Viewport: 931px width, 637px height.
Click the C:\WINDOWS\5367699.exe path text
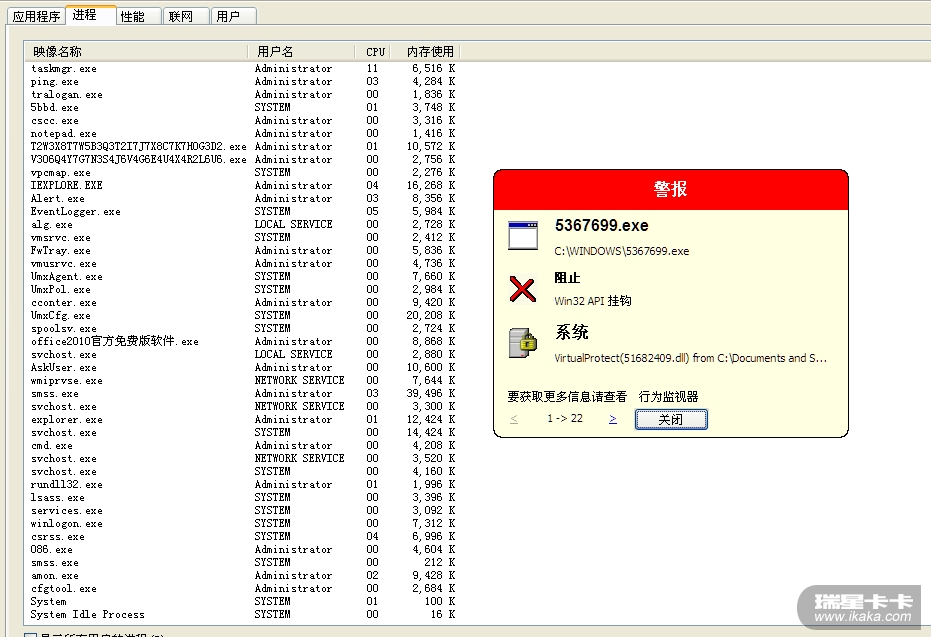[x=622, y=251]
